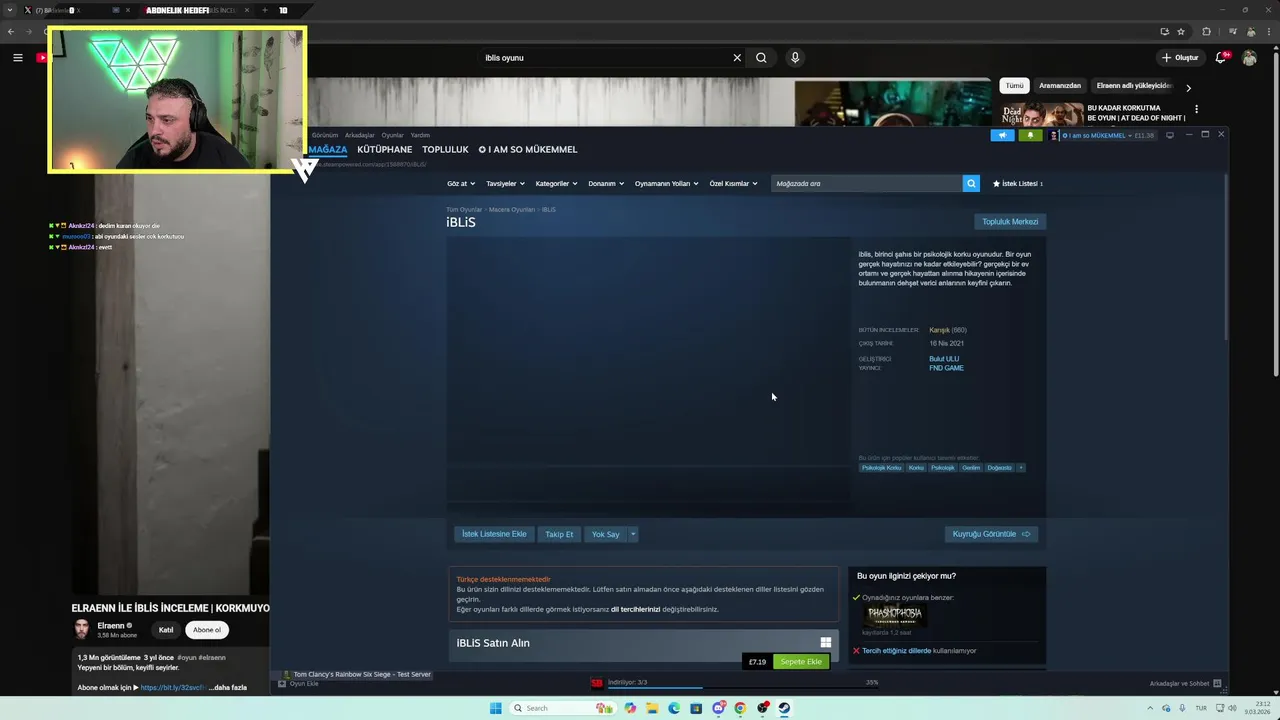This screenshot has width=1280, height=720.
Task: Open the YouTube hamburger menu
Action: click(17, 58)
